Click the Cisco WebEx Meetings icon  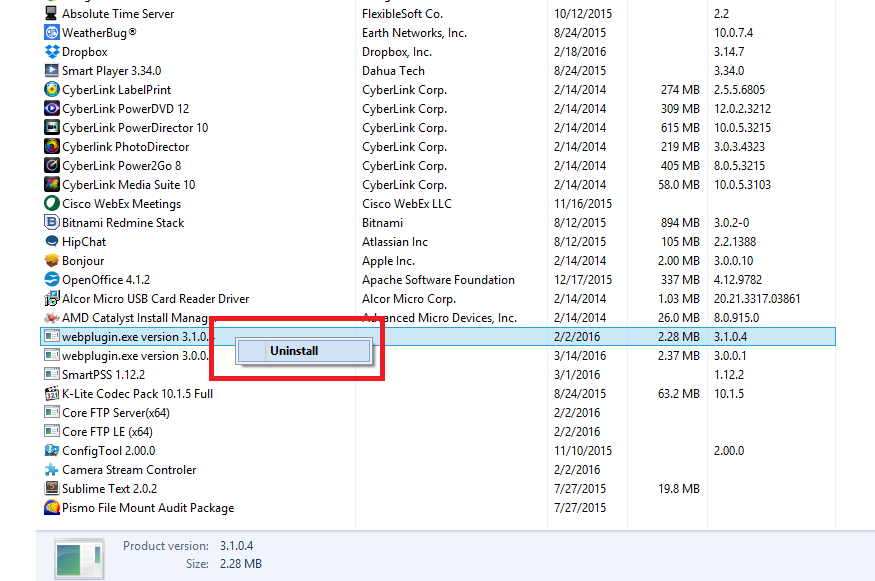[52, 204]
